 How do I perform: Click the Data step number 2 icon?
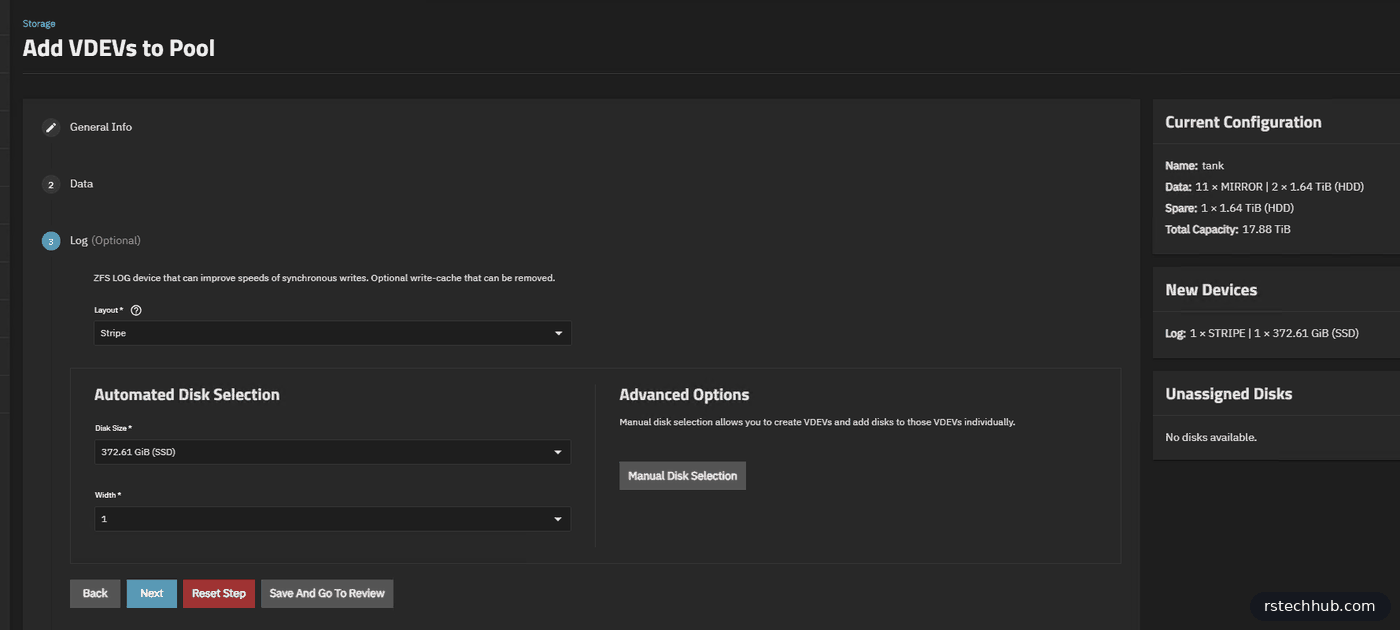tap(51, 185)
